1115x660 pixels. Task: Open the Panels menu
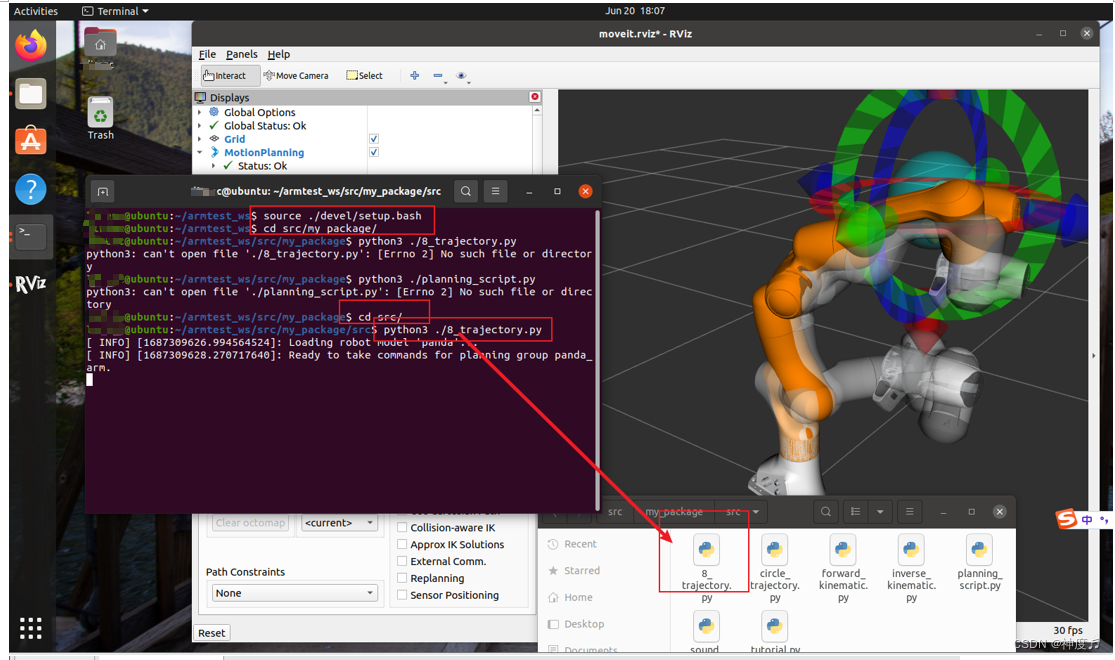tap(242, 54)
